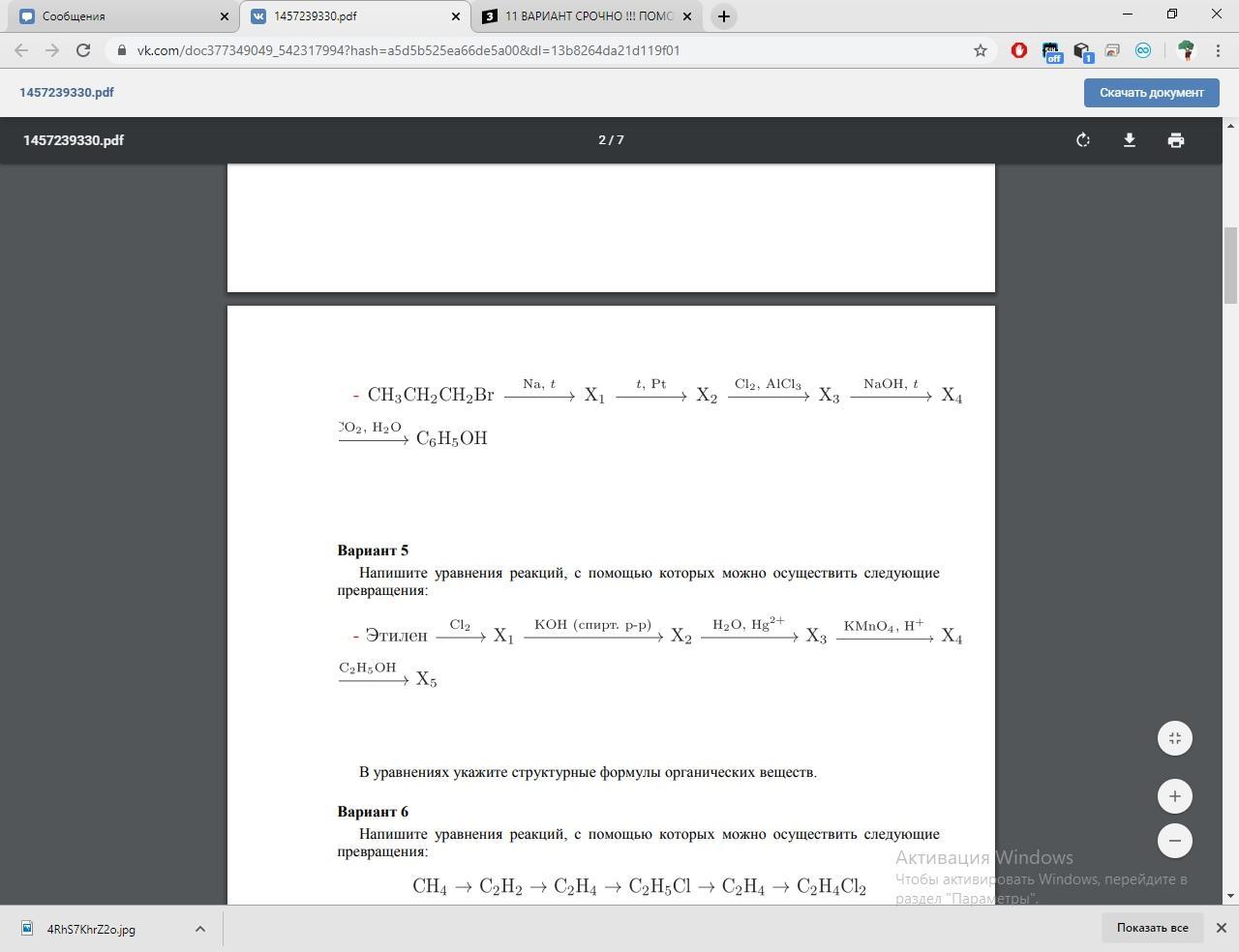1239x952 pixels.
Task: Click the Вариант 5 heading
Action: (373, 550)
